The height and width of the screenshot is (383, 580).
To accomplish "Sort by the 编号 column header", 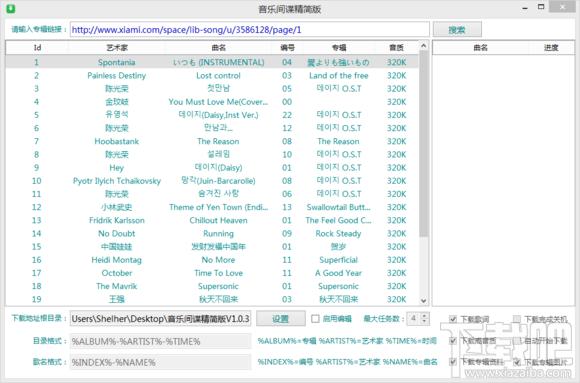I will [x=287, y=47].
